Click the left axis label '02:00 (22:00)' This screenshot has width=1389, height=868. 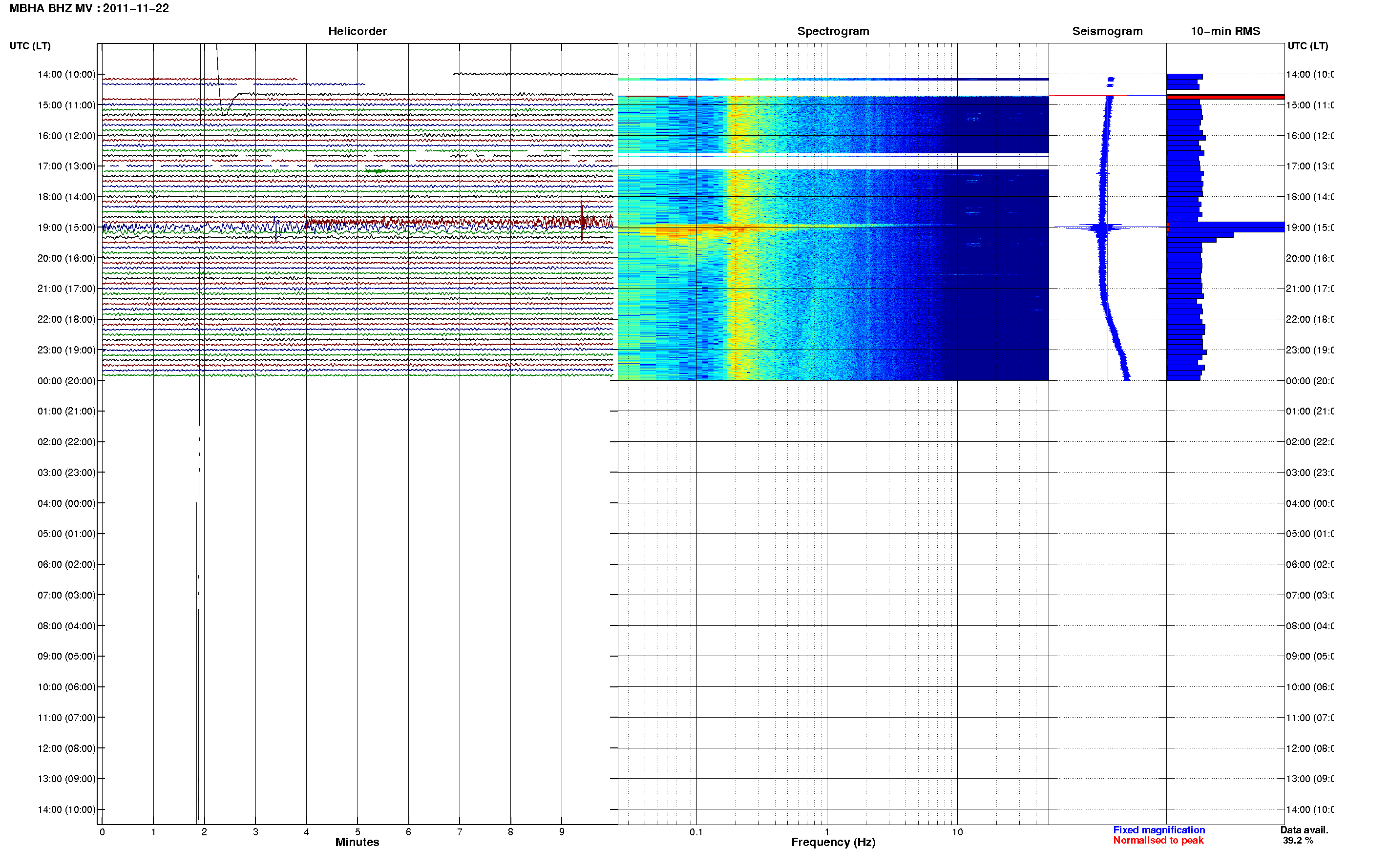pos(66,442)
